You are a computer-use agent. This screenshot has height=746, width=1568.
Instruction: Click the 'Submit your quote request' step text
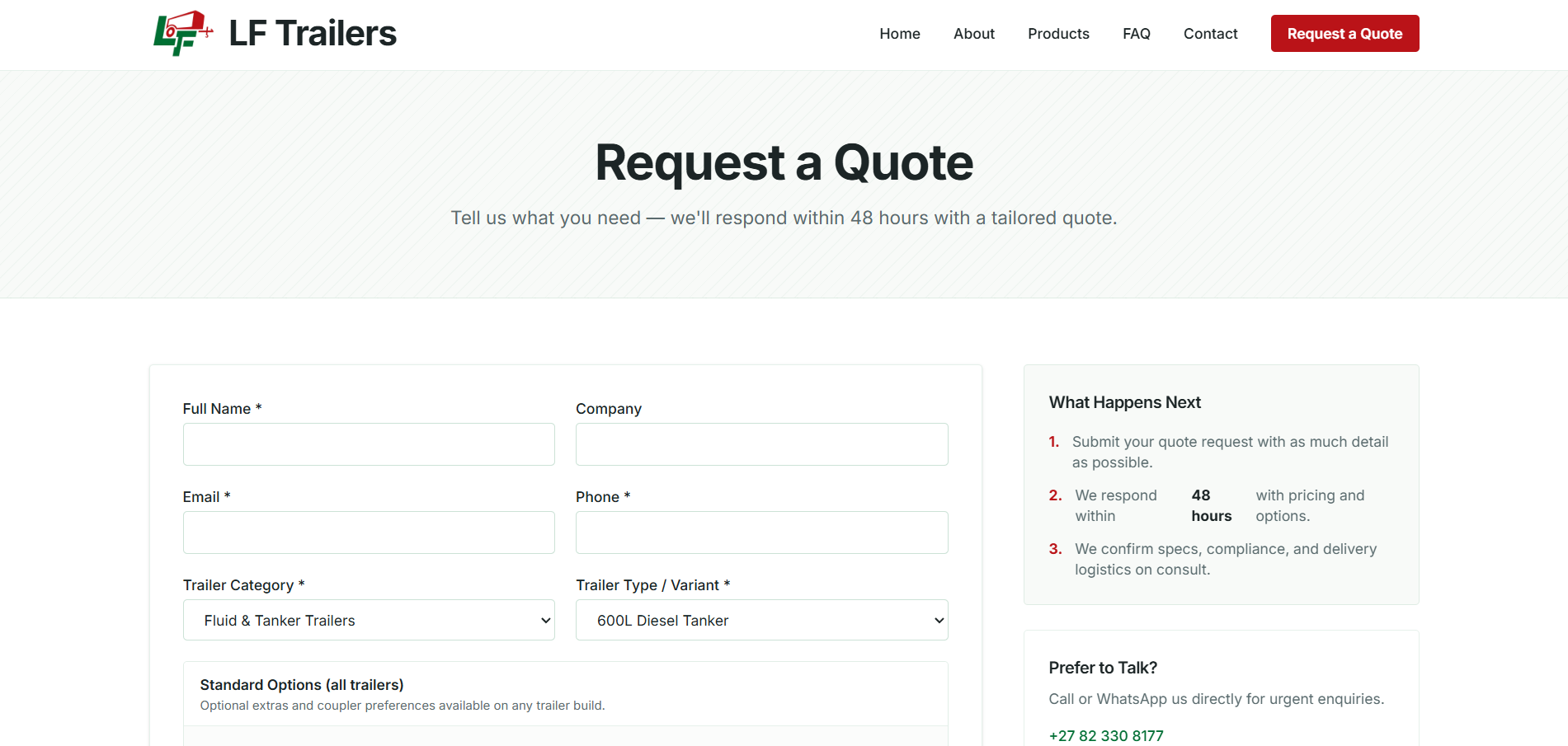[x=1231, y=452]
